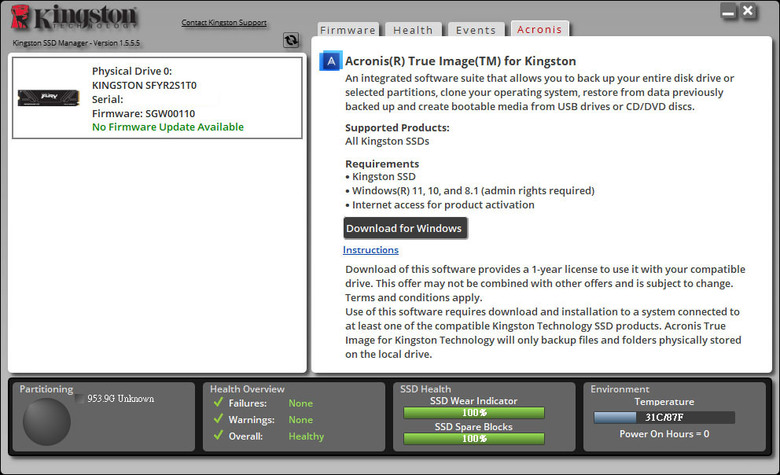Close the Kingston SSD Manager window

coord(748,11)
